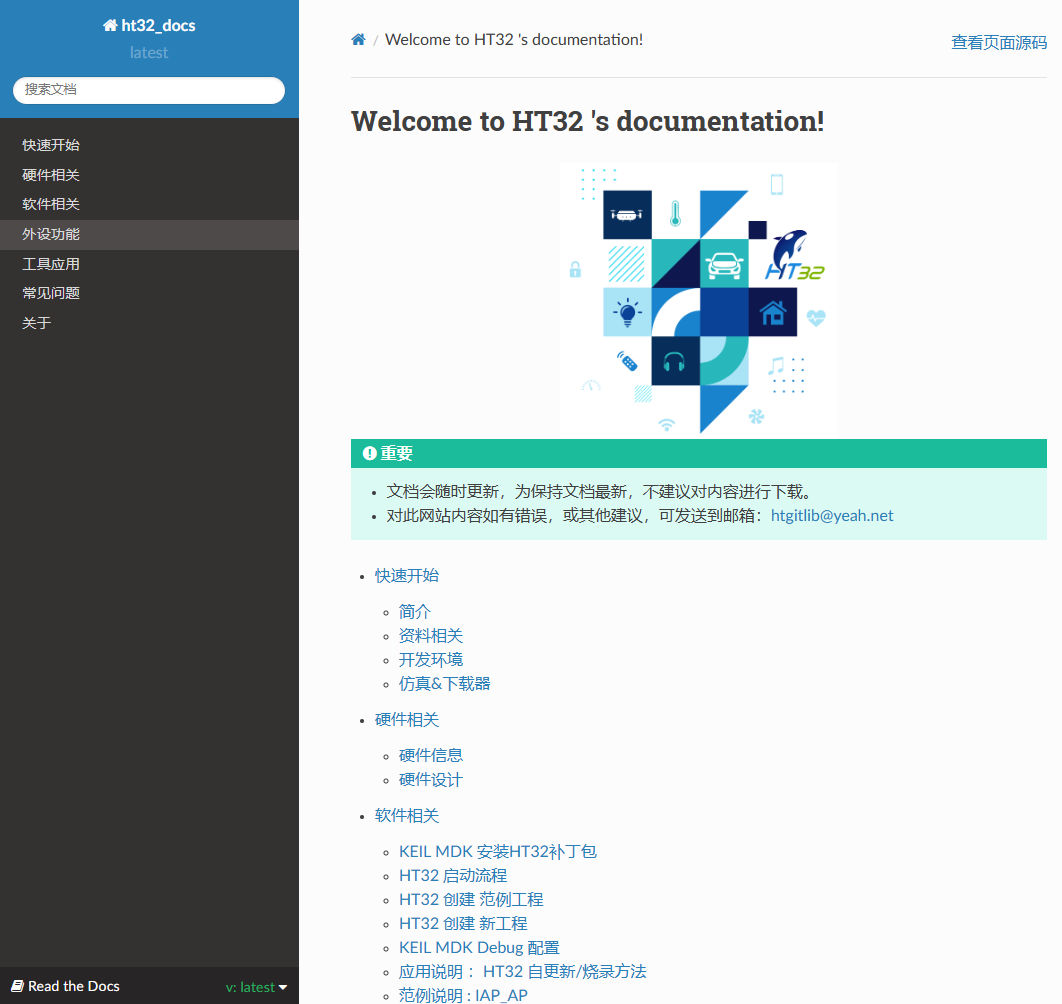Open the 开发环境 page link
1062x1004 pixels.
point(431,660)
